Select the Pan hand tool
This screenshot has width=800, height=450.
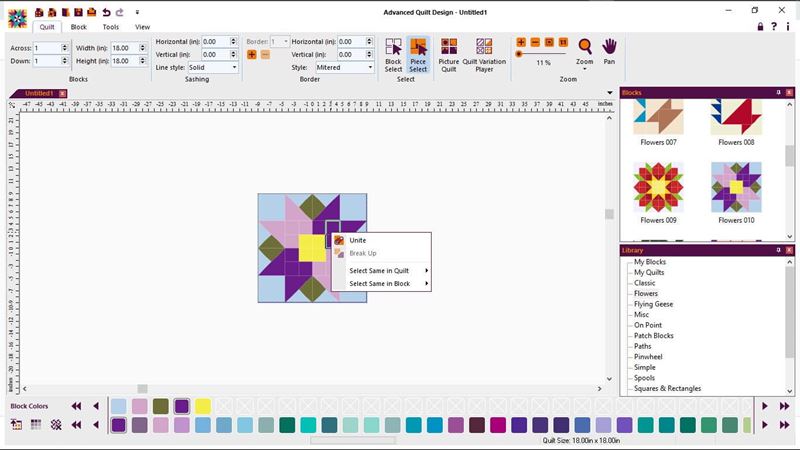tap(609, 52)
